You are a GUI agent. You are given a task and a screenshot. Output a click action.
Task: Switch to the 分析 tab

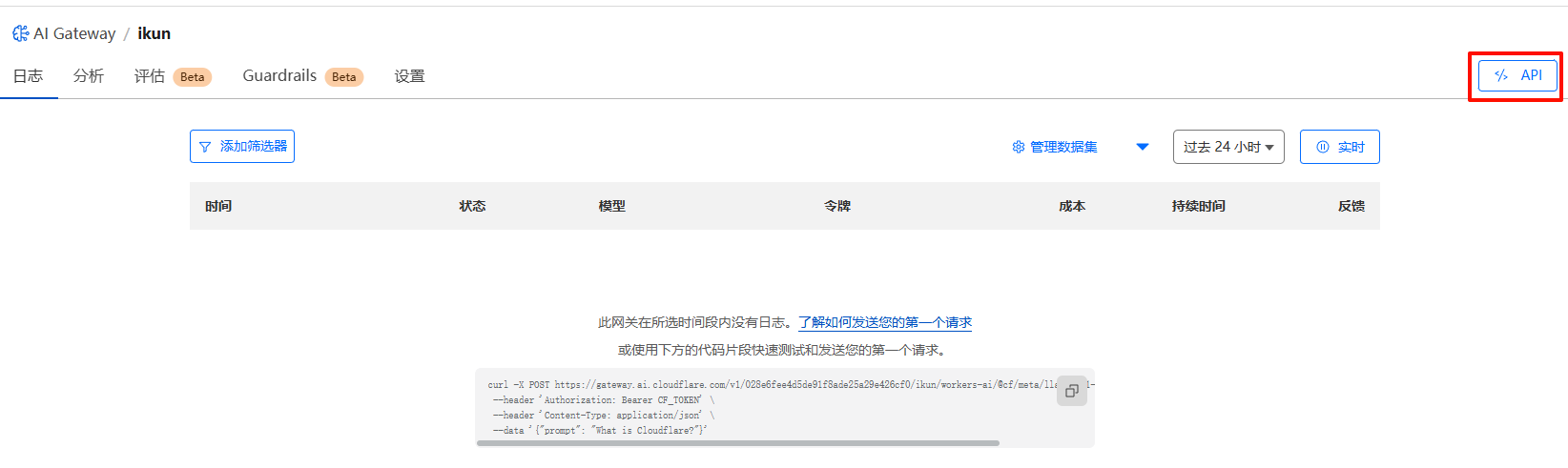89,76
